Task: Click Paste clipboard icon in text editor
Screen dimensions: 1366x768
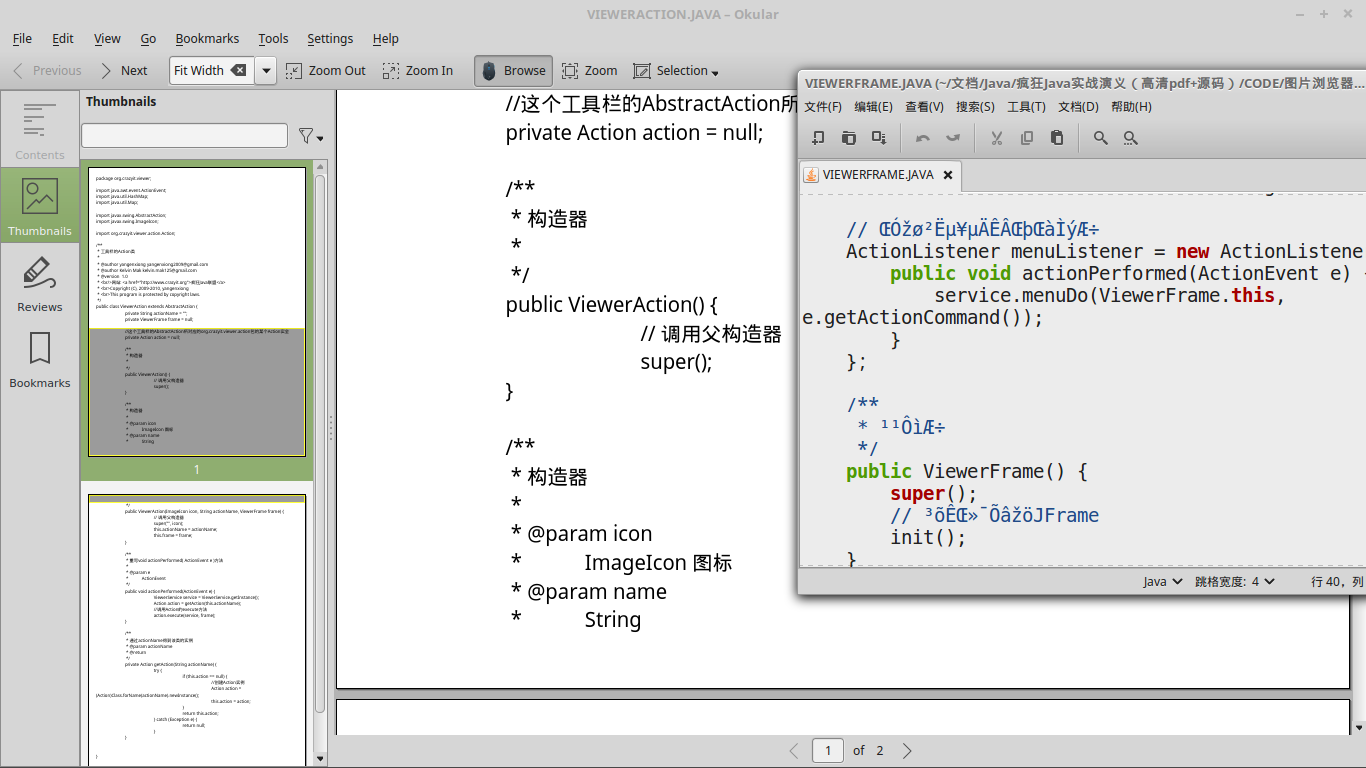Action: (x=1057, y=138)
